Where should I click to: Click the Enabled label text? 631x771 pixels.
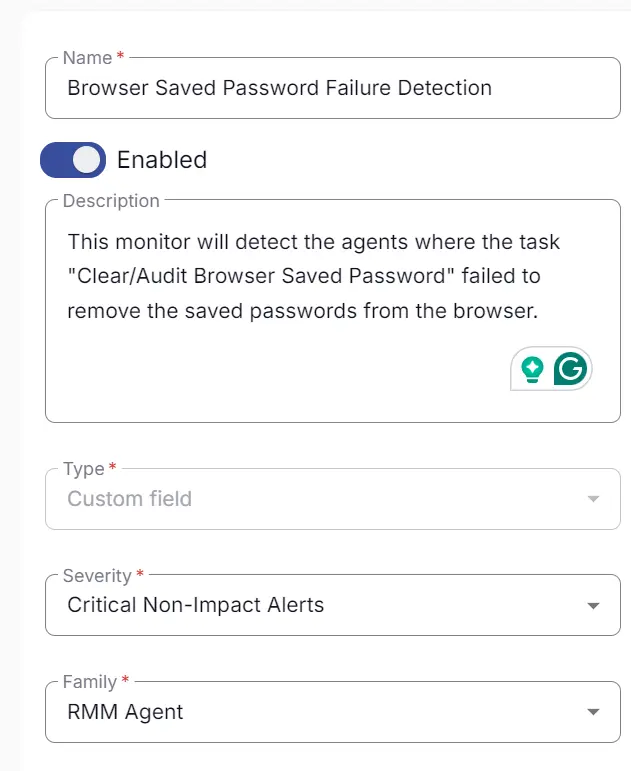point(162,160)
